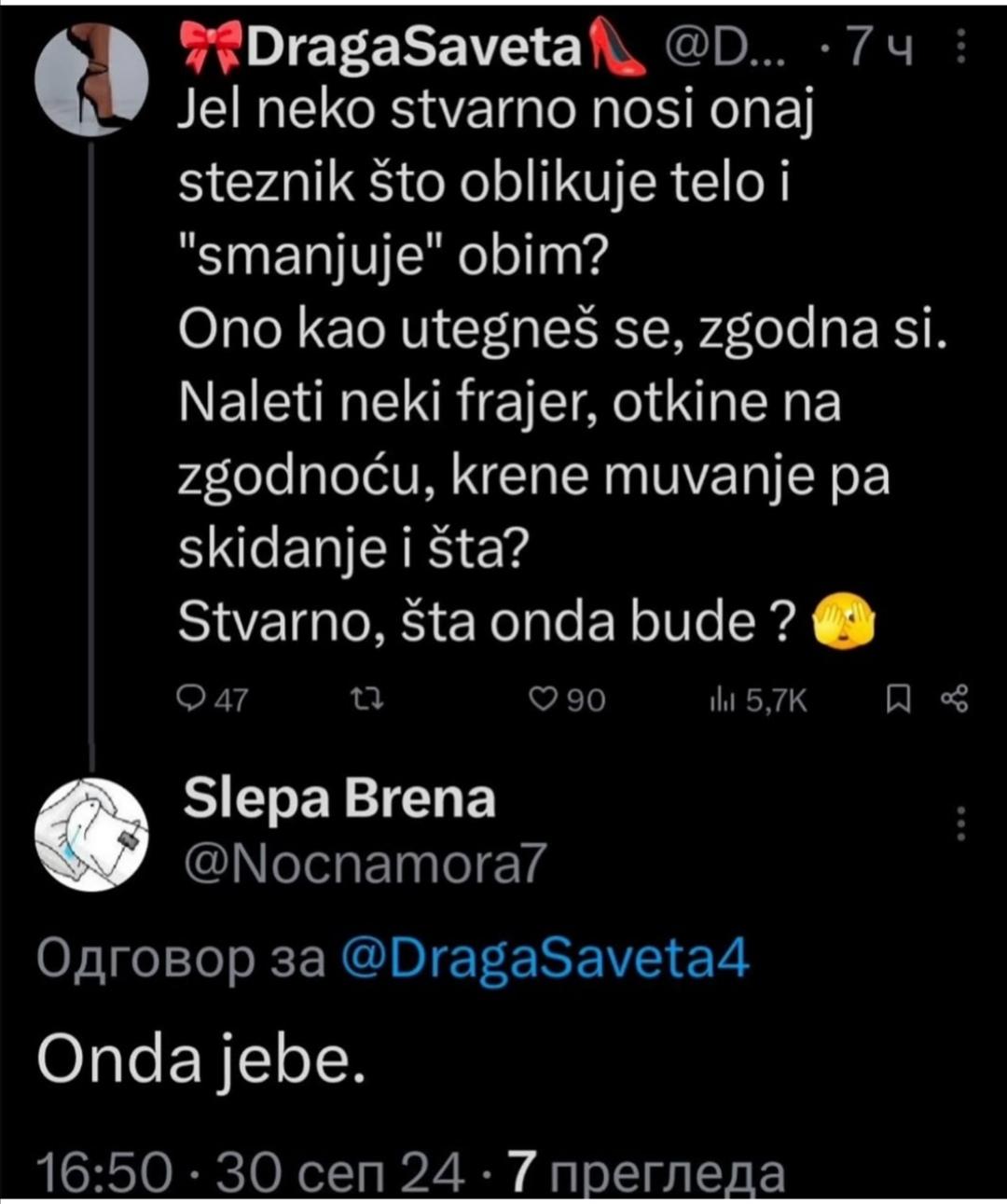Viewport: 1007px width, 1204px height.
Task: Open Slepa Brena's avatar
Action: point(90,835)
